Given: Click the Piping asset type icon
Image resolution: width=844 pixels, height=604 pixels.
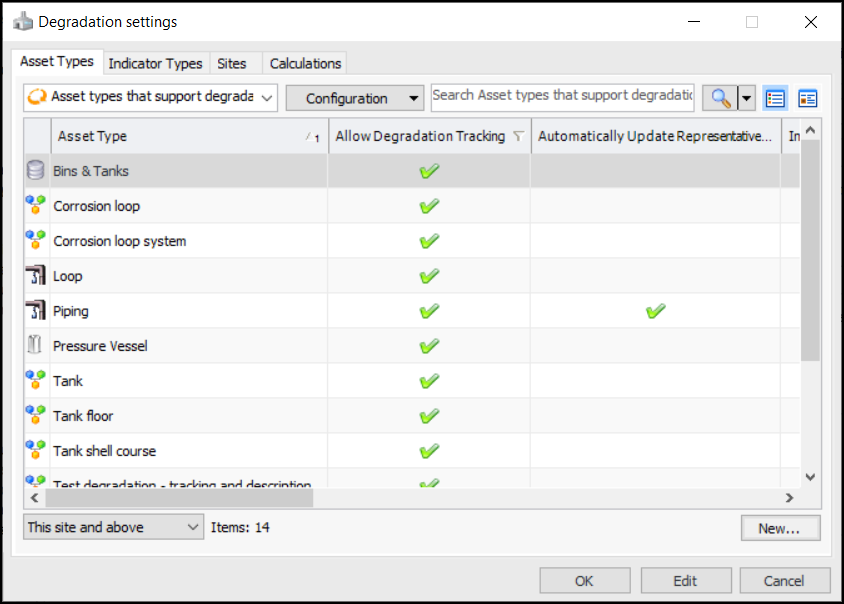Looking at the screenshot, I should click(36, 311).
